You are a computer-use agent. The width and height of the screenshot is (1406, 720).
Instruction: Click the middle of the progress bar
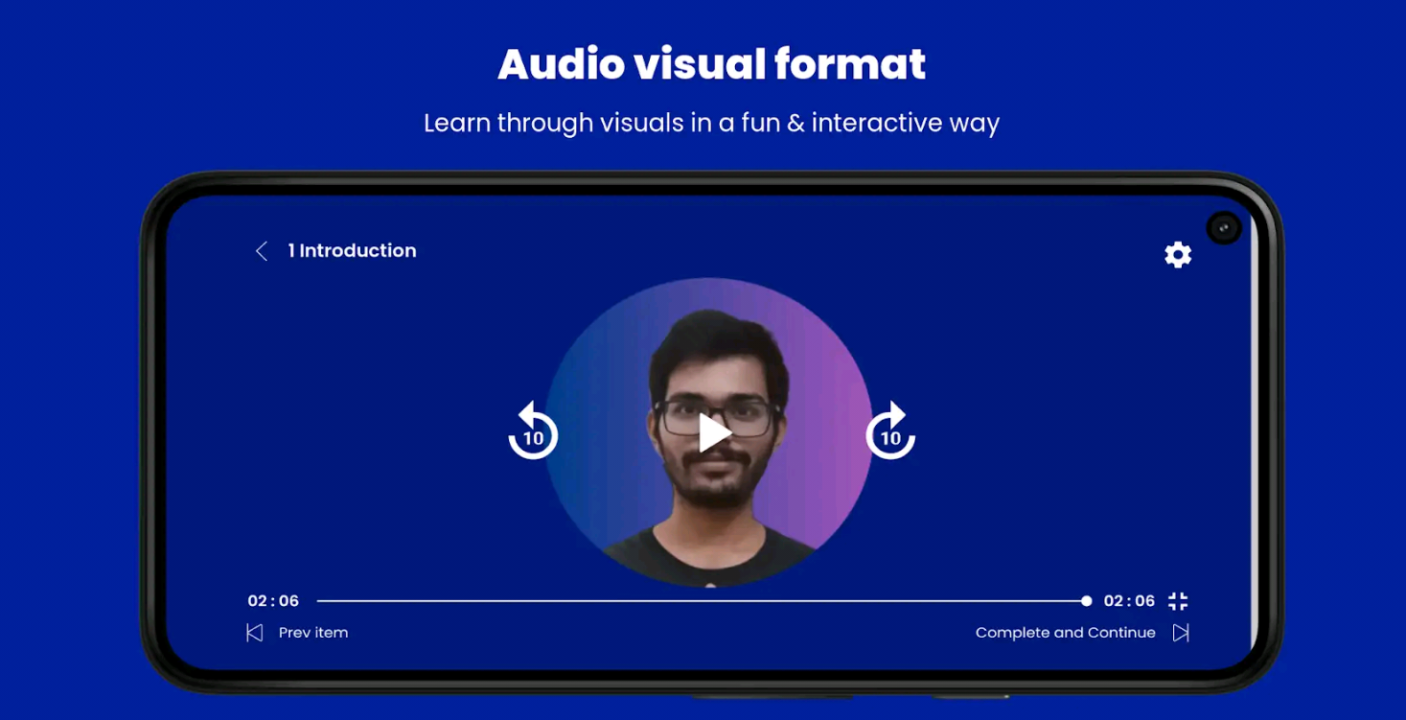point(704,601)
